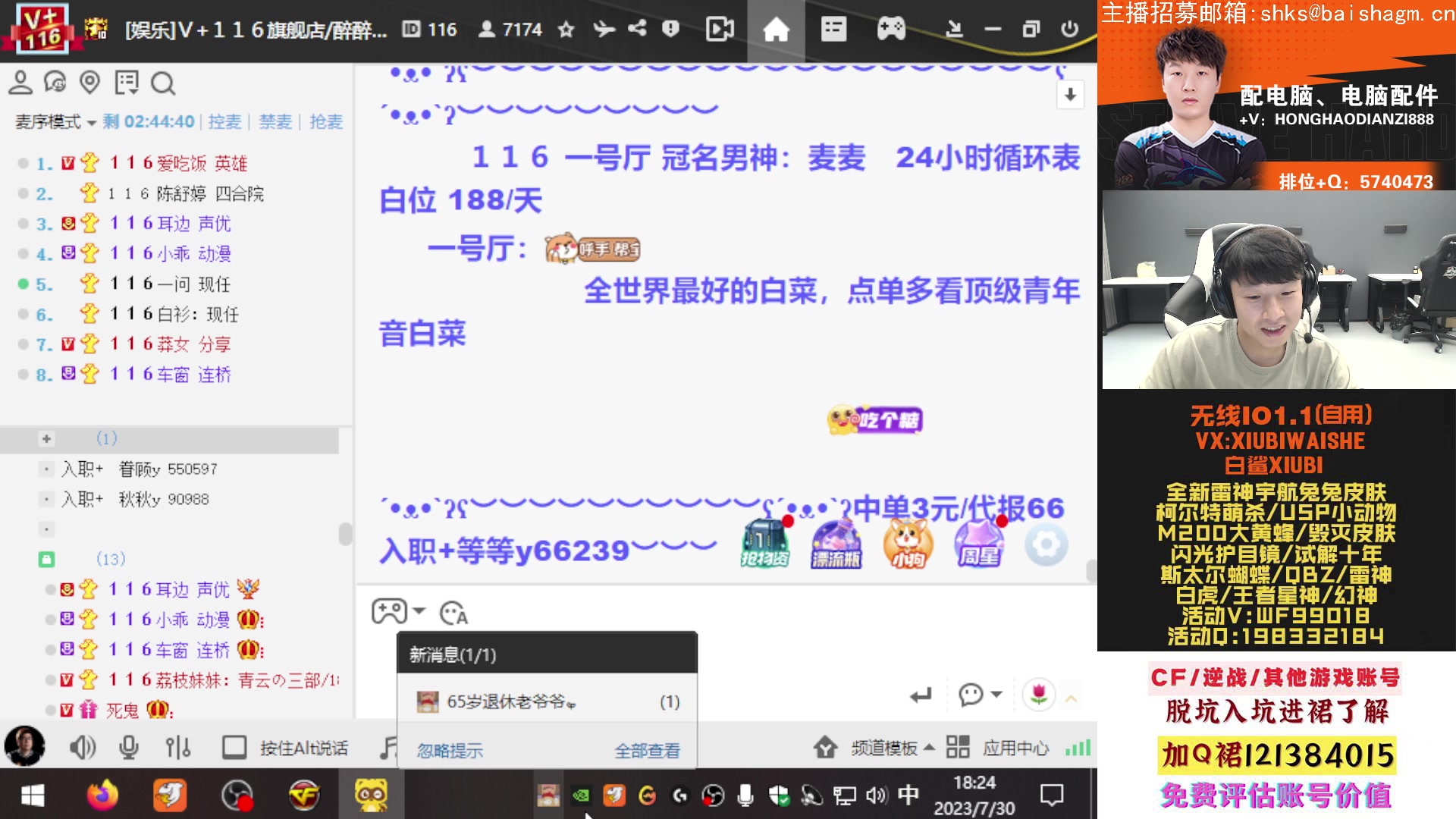Click the 控麦 link
The width and height of the screenshot is (1456, 819).
224,122
